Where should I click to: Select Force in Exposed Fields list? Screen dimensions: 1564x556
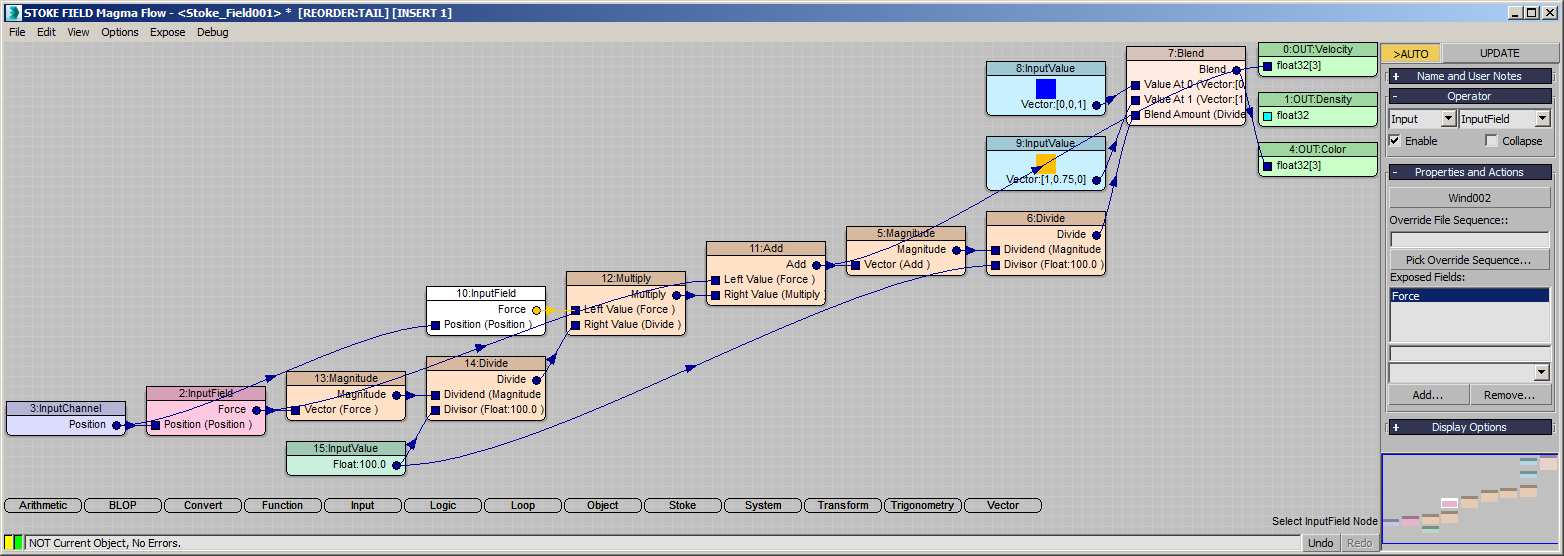pyautogui.click(x=1470, y=296)
